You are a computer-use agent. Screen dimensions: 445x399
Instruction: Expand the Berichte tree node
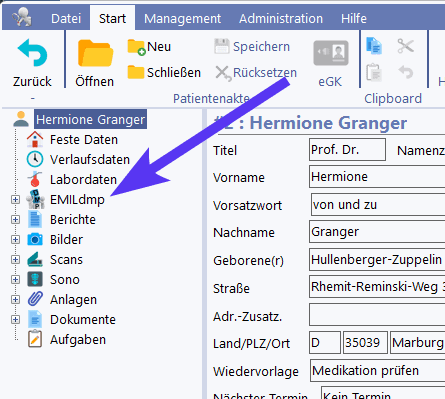tap(15, 219)
